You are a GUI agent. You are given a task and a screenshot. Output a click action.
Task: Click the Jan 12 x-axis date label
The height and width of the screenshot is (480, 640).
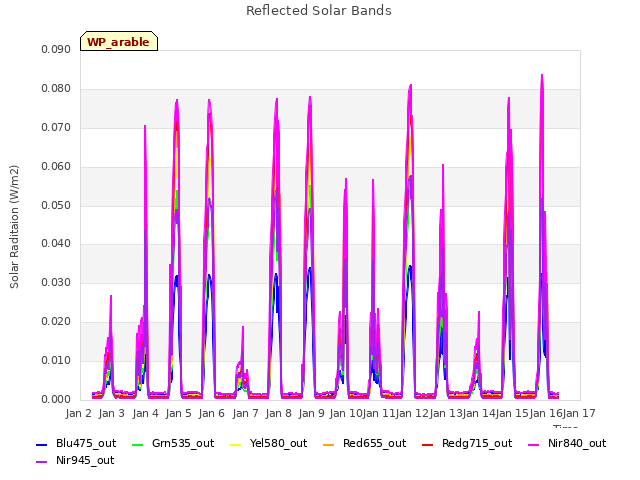point(412,413)
